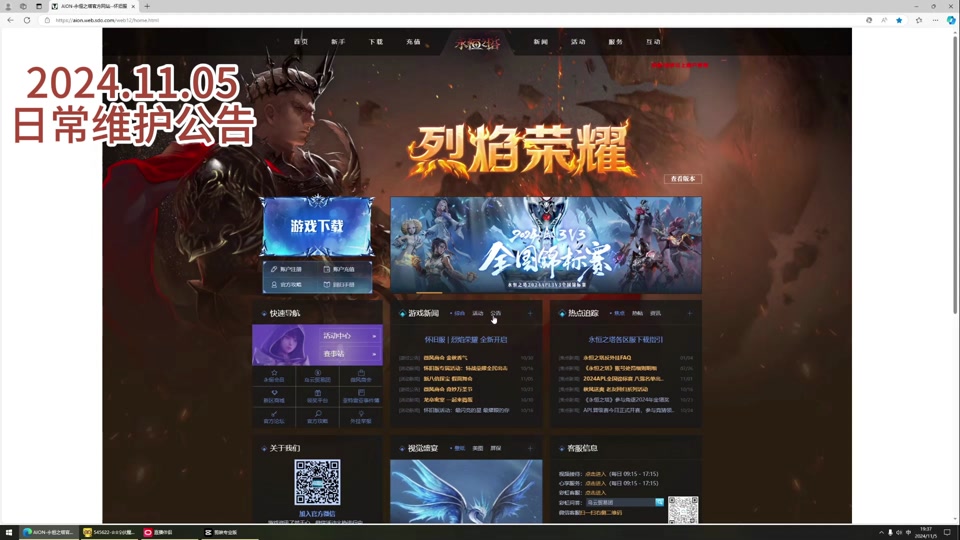The image size is (960, 540).
Task: Reload the page with the refresh icon
Action: point(27,20)
